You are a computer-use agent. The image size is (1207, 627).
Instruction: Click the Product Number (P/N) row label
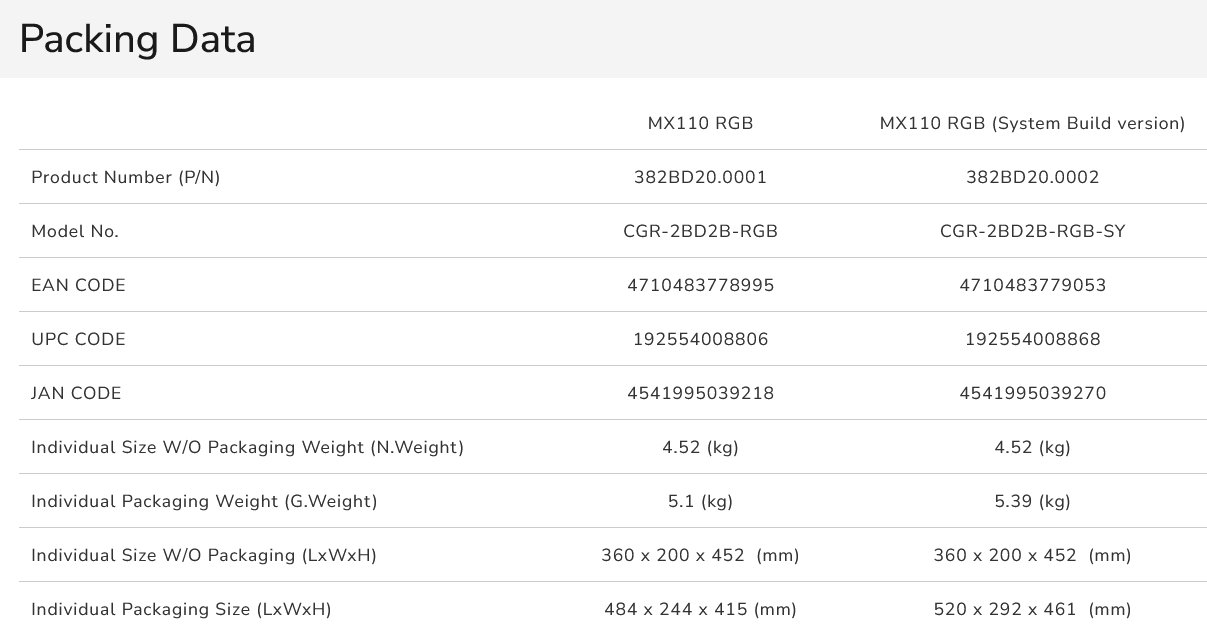(126, 178)
